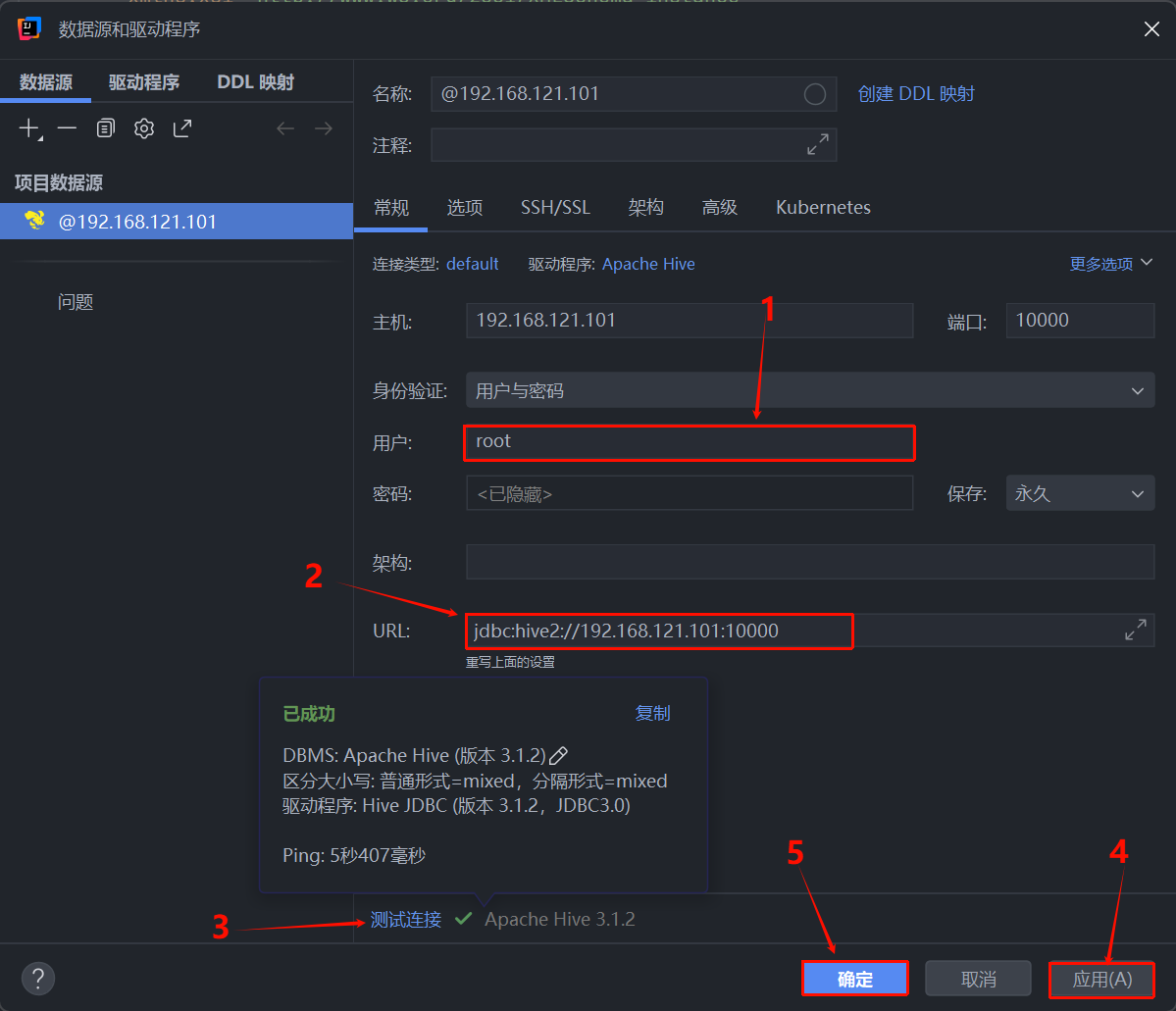
Task: Focus the 密码 password field
Action: pos(690,493)
